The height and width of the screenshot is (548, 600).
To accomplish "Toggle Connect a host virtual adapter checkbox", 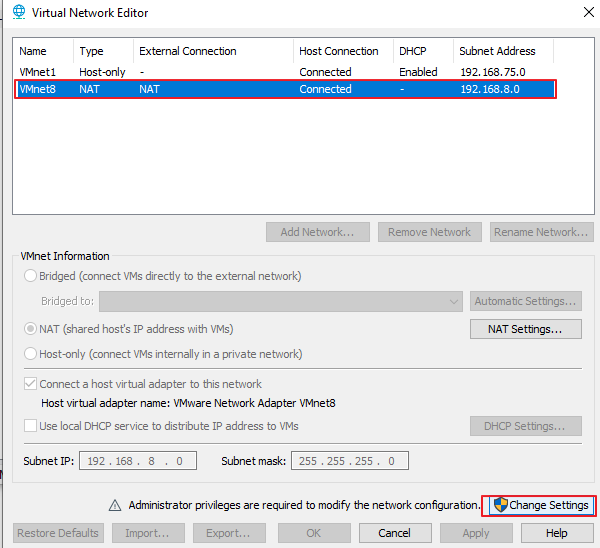I will 30,384.
